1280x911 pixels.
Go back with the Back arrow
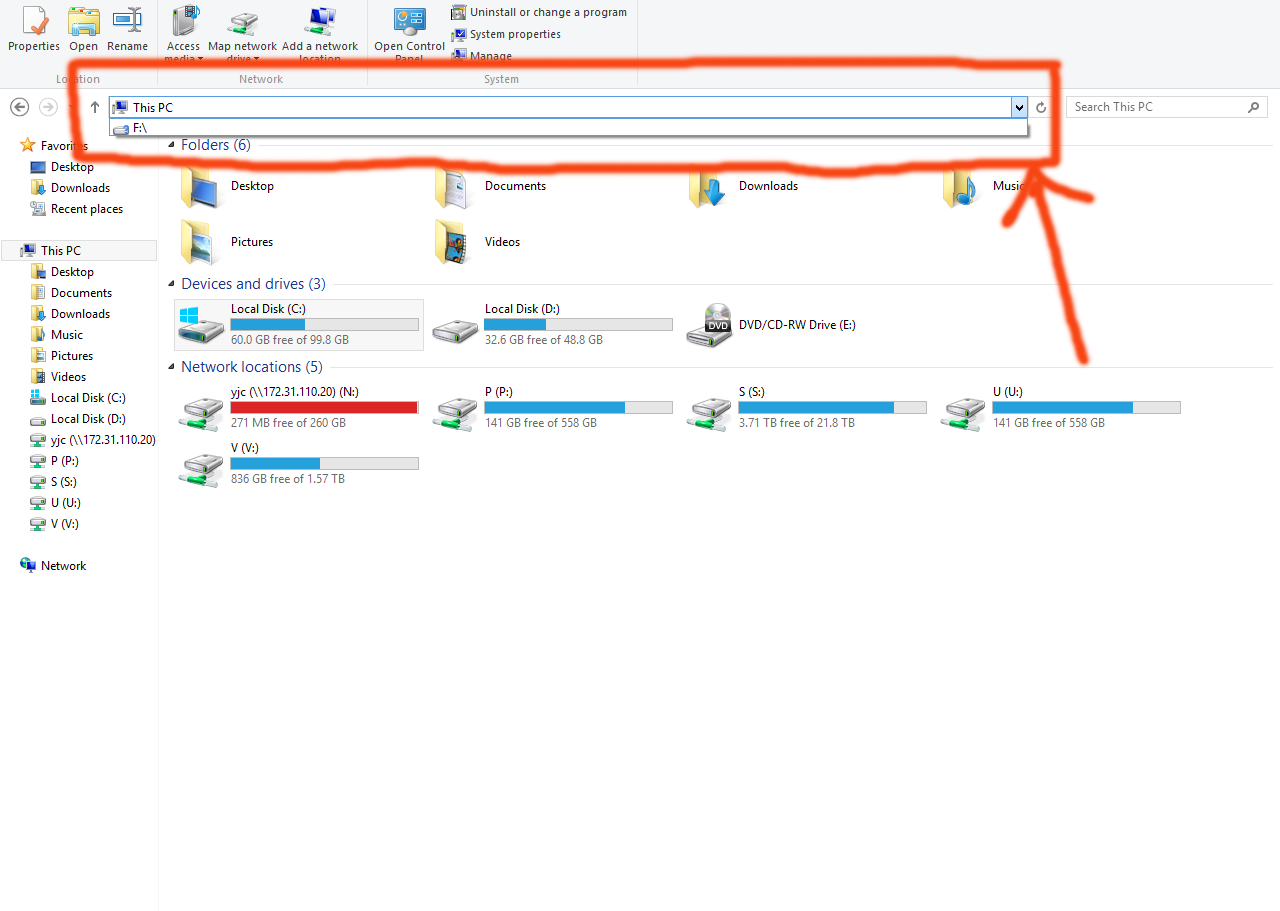pyautogui.click(x=19, y=107)
